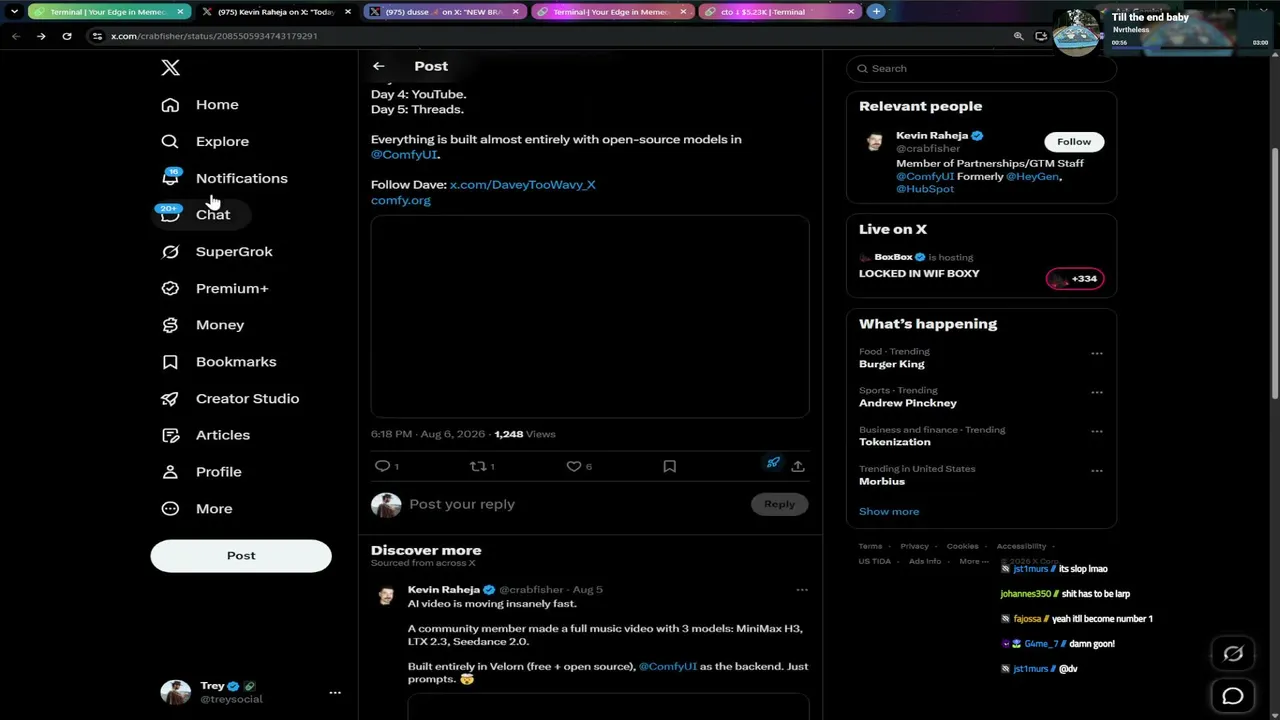This screenshot has width=1280, height=720.
Task: Open the Money icon in sidebar
Action: tap(170, 325)
